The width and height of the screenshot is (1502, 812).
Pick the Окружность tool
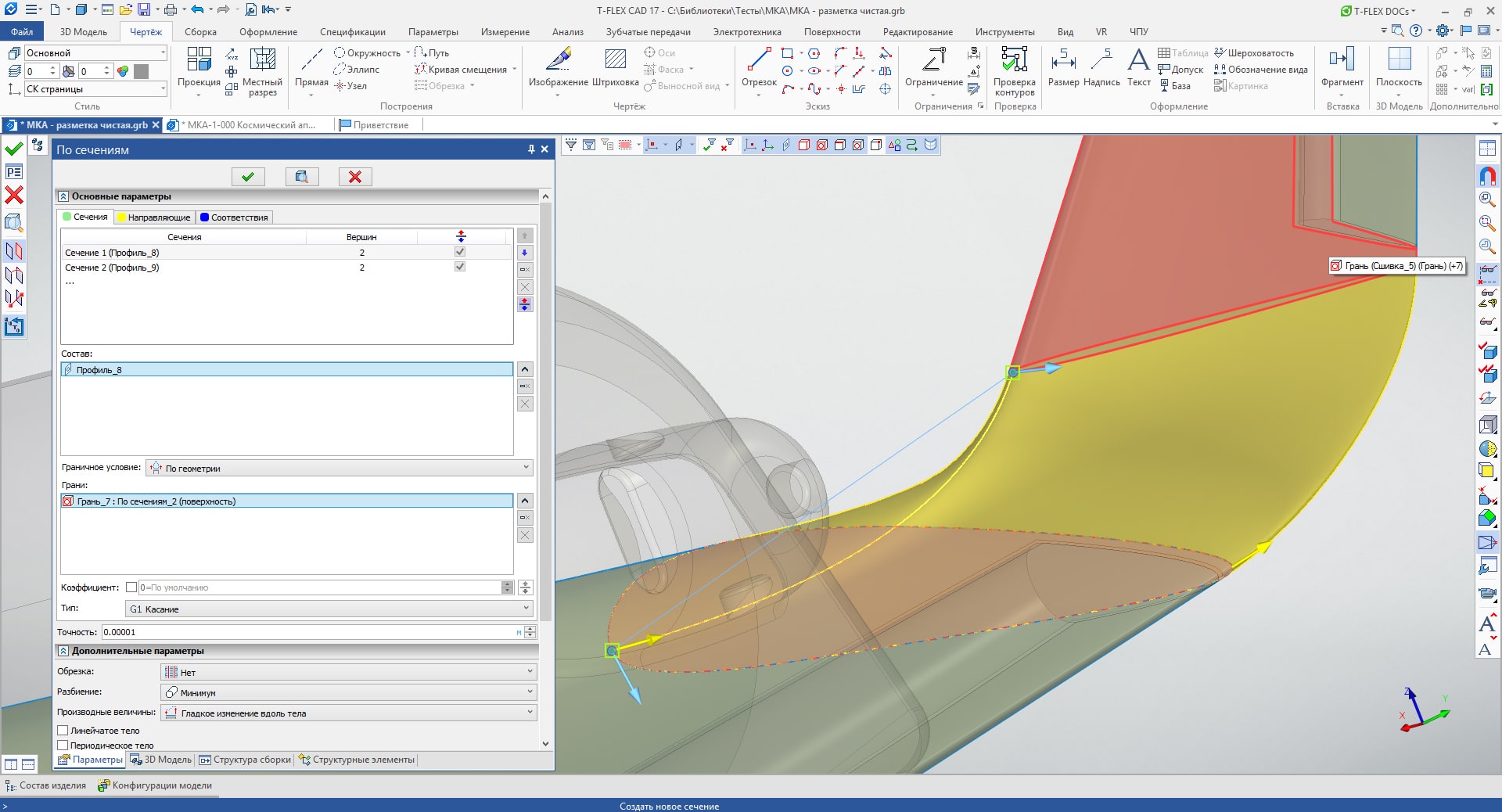click(367, 52)
